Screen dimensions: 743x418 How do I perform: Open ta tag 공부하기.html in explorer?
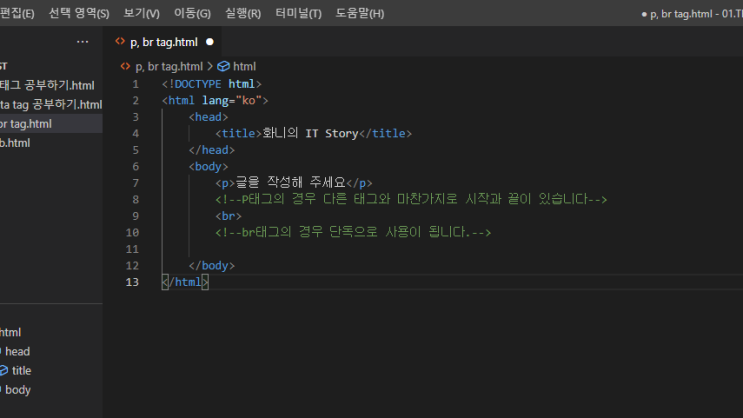click(51, 104)
